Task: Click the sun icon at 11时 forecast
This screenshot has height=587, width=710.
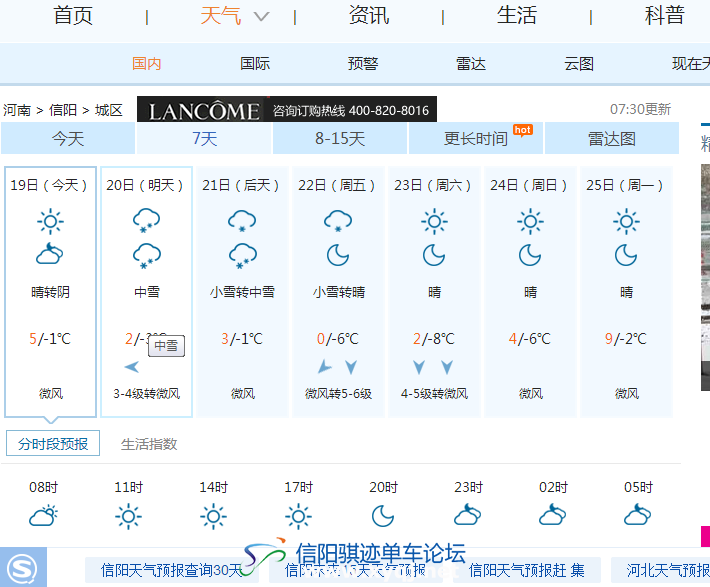Action: tap(128, 516)
